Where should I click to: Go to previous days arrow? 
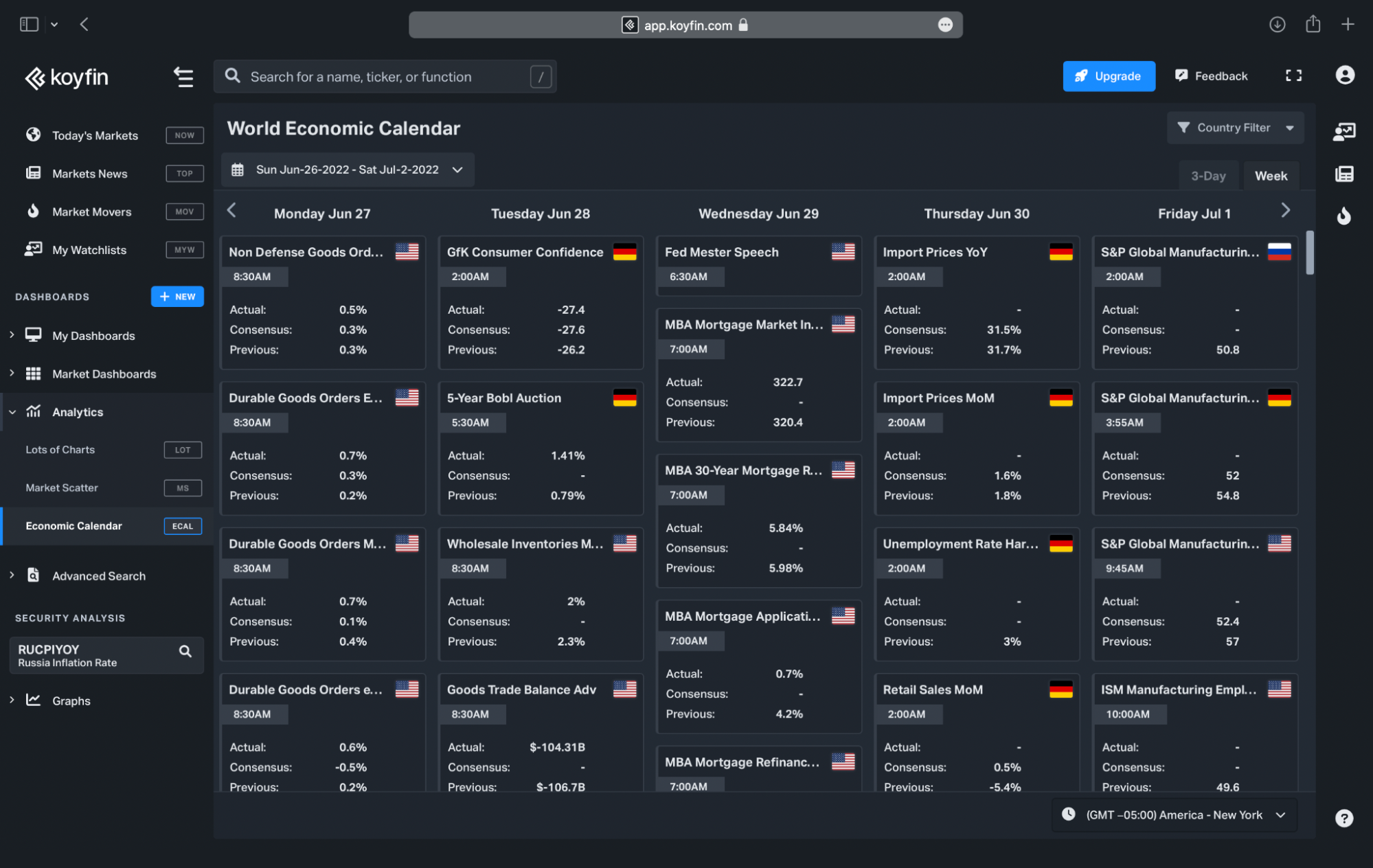231,211
